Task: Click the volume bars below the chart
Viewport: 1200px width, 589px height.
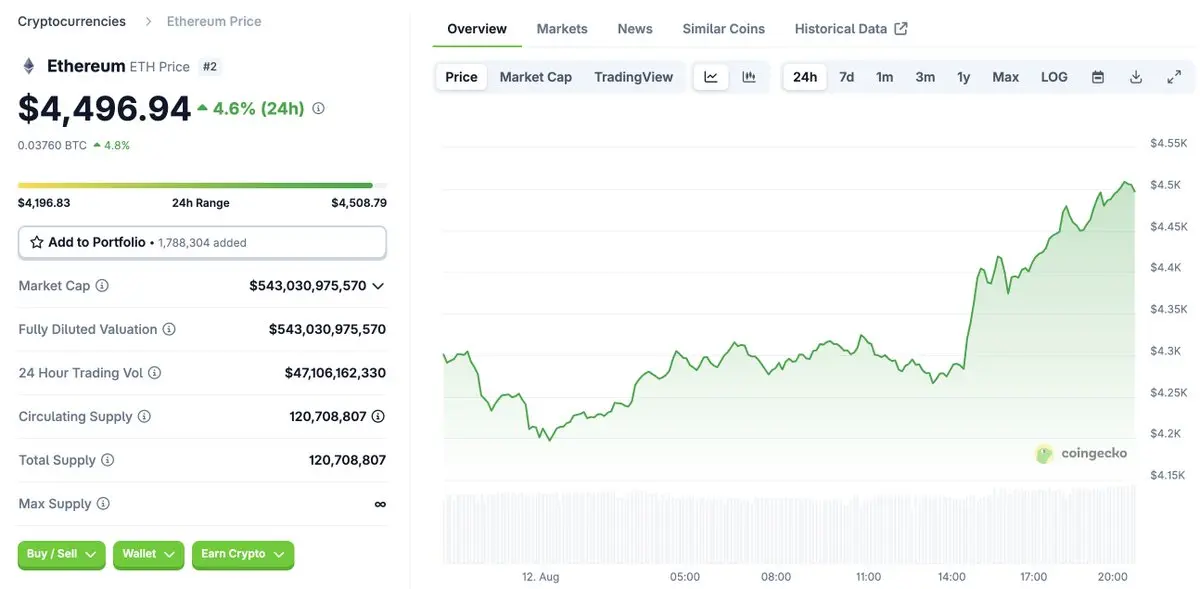Action: pos(789,524)
